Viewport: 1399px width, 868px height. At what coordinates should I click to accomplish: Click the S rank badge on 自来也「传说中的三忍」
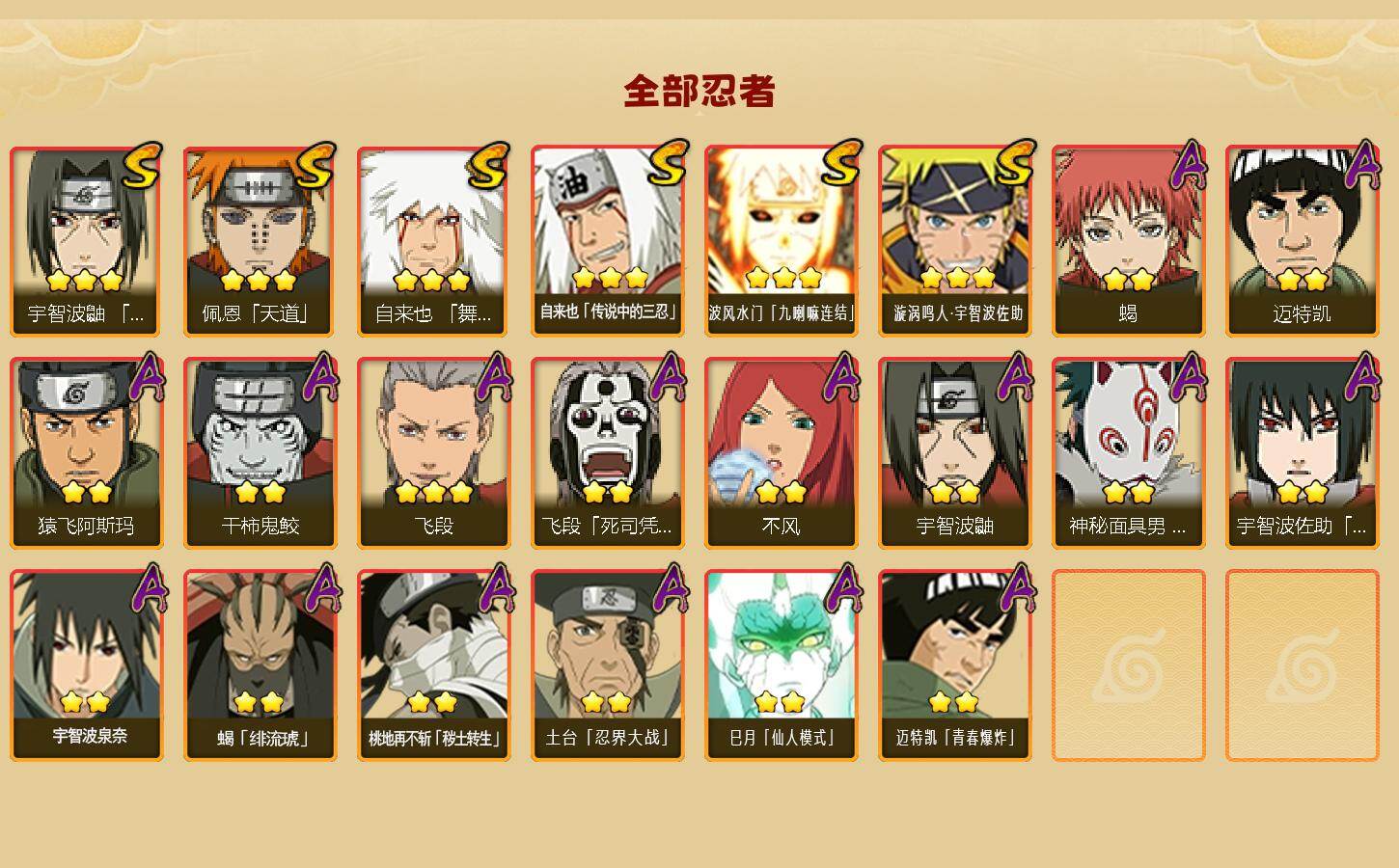(668, 164)
